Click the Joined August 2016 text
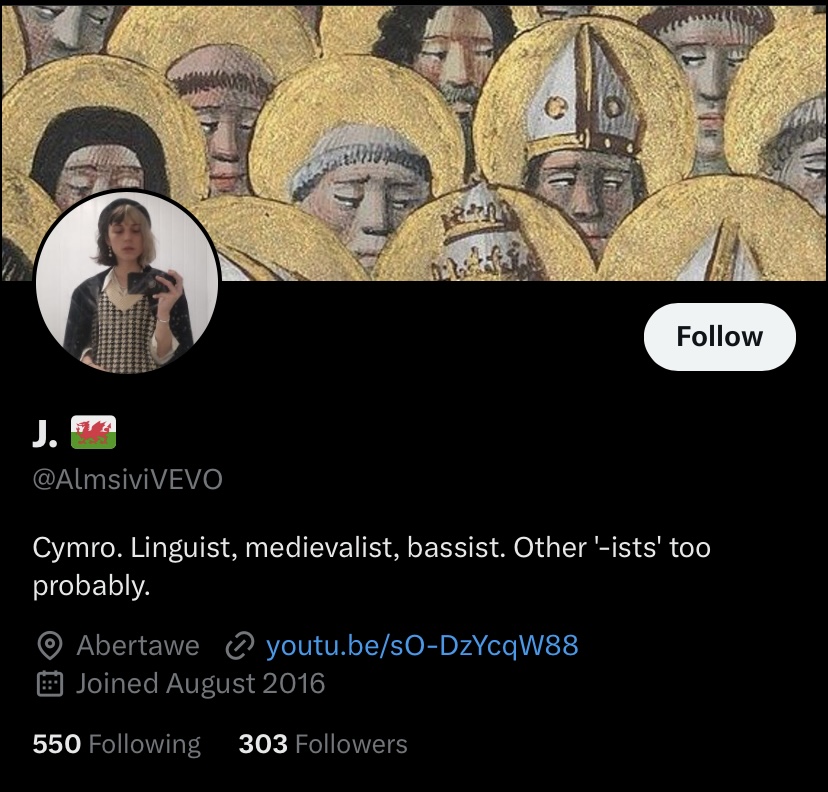 tap(200, 684)
